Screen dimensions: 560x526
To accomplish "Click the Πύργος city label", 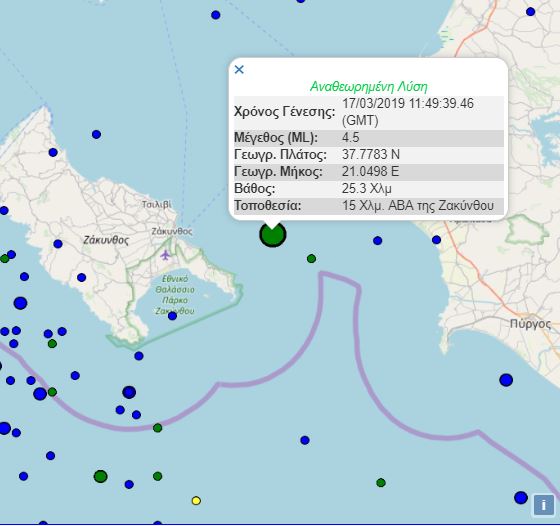I will [x=530, y=324].
